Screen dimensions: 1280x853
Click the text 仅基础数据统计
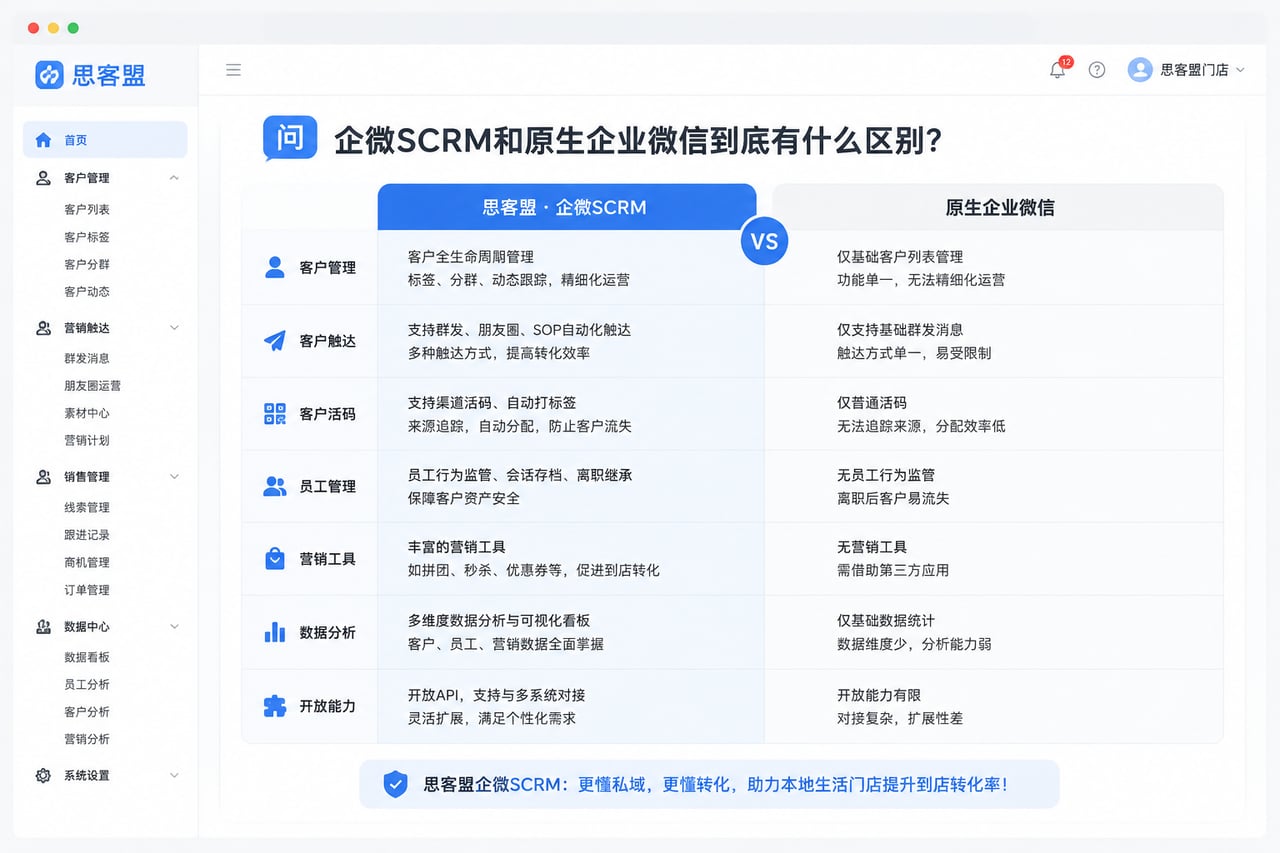click(886, 621)
